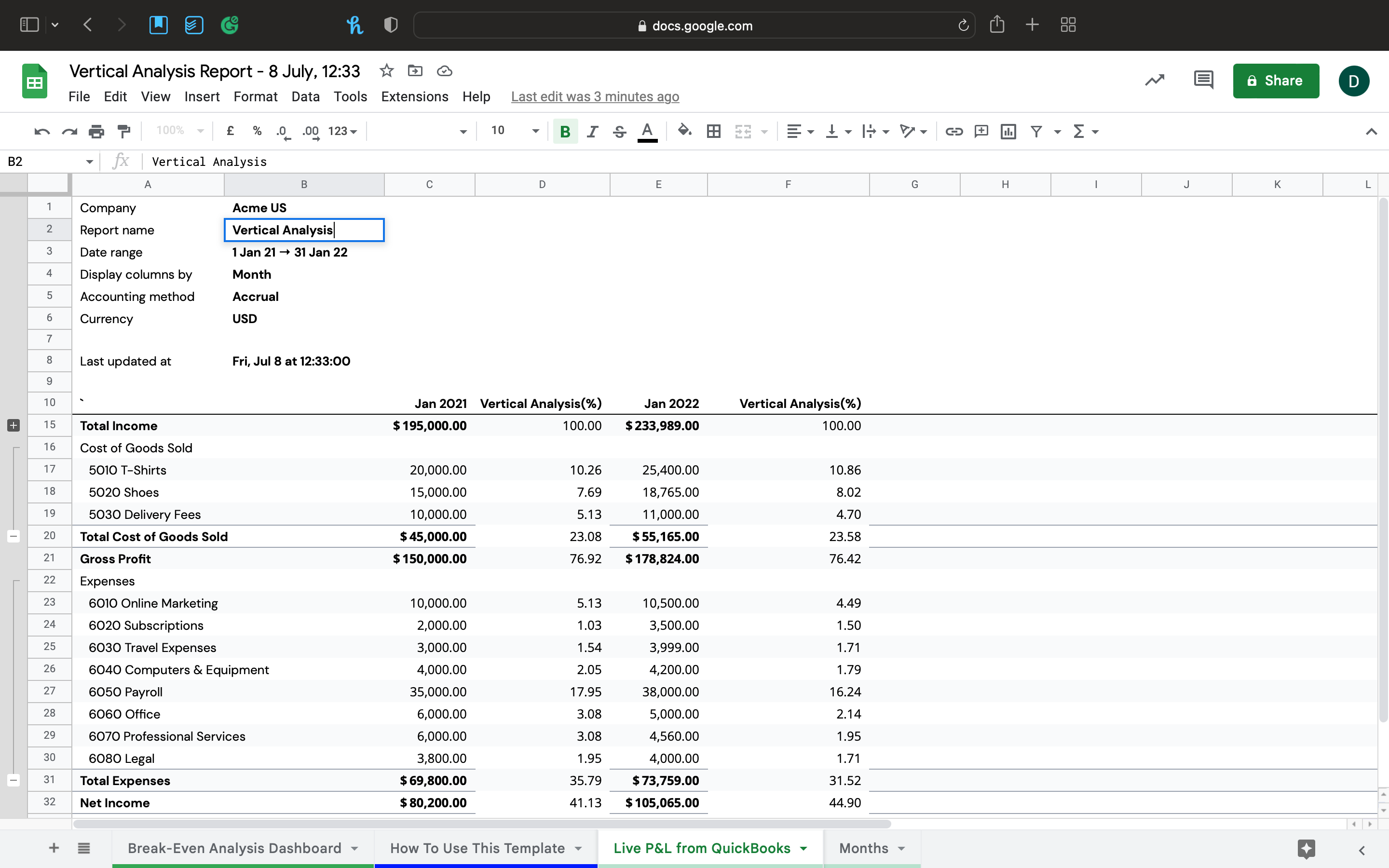The image size is (1389, 868).
Task: Select the Bold formatting icon
Action: pos(565,131)
